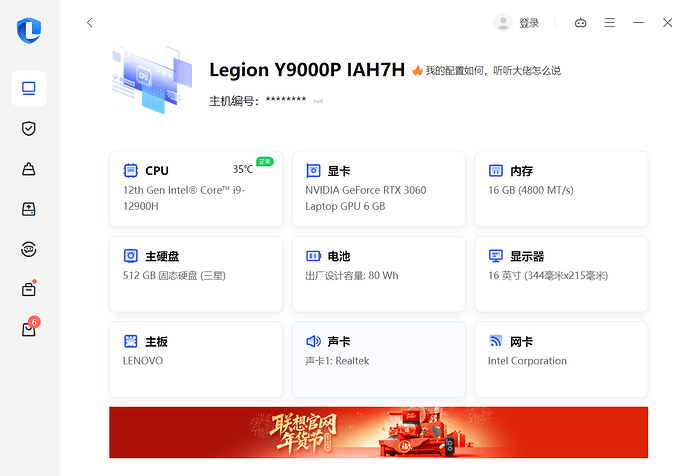
Task: Open the 声卡 Realtek card
Action: point(379,359)
